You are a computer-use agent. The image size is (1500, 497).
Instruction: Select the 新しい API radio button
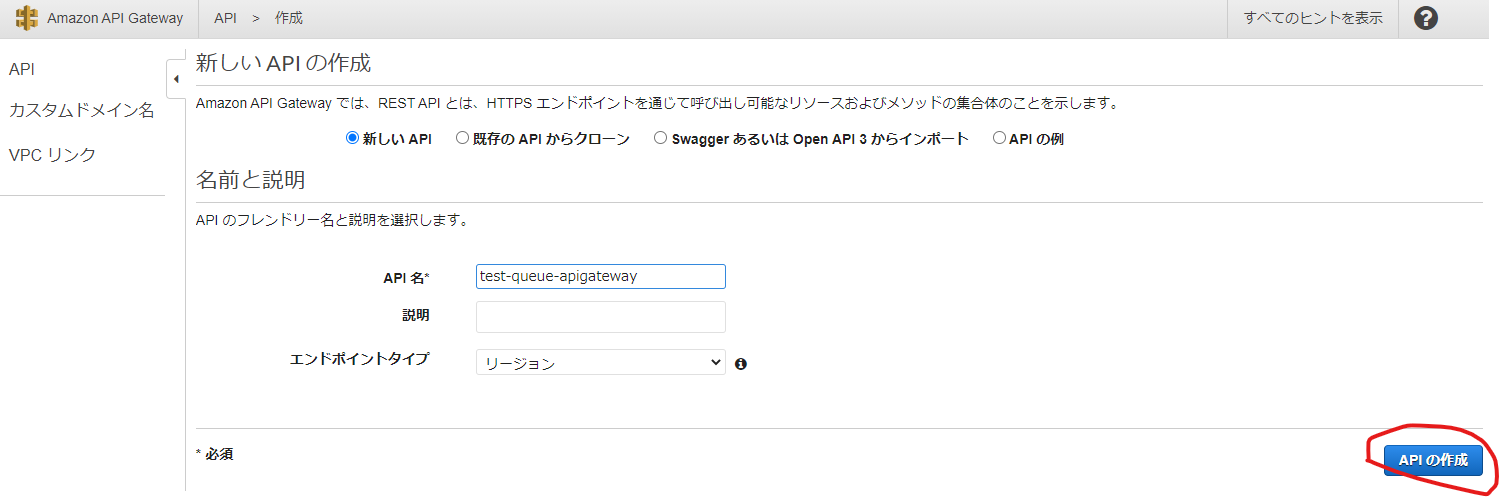[x=352, y=139]
